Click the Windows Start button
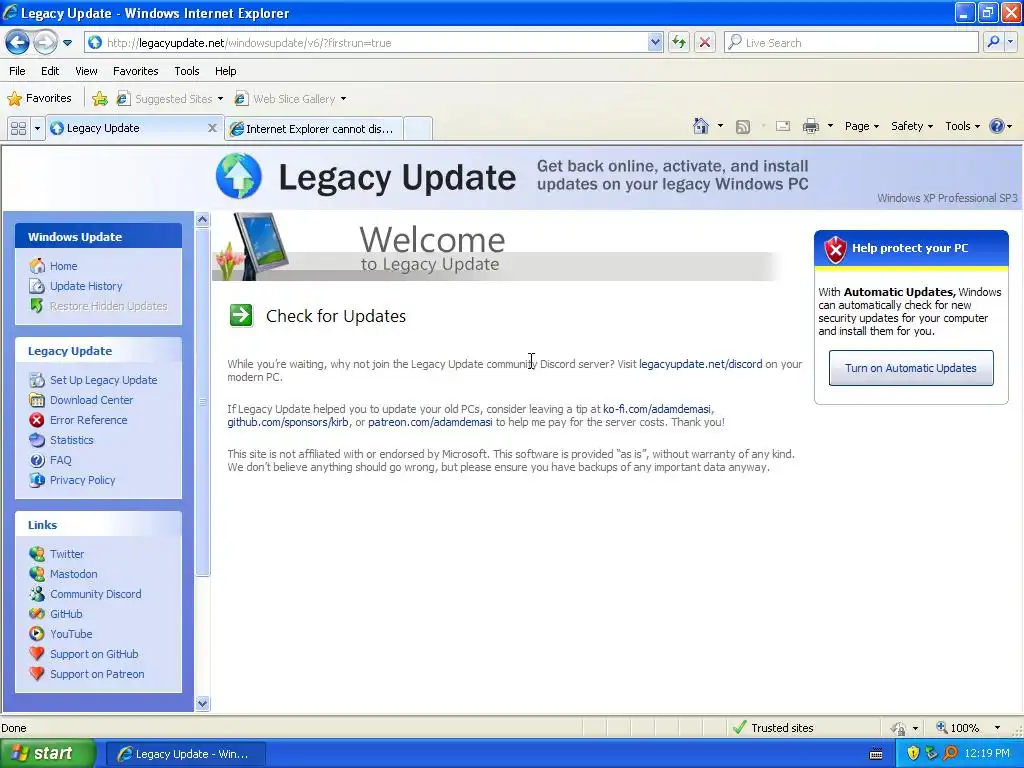 click(x=47, y=754)
